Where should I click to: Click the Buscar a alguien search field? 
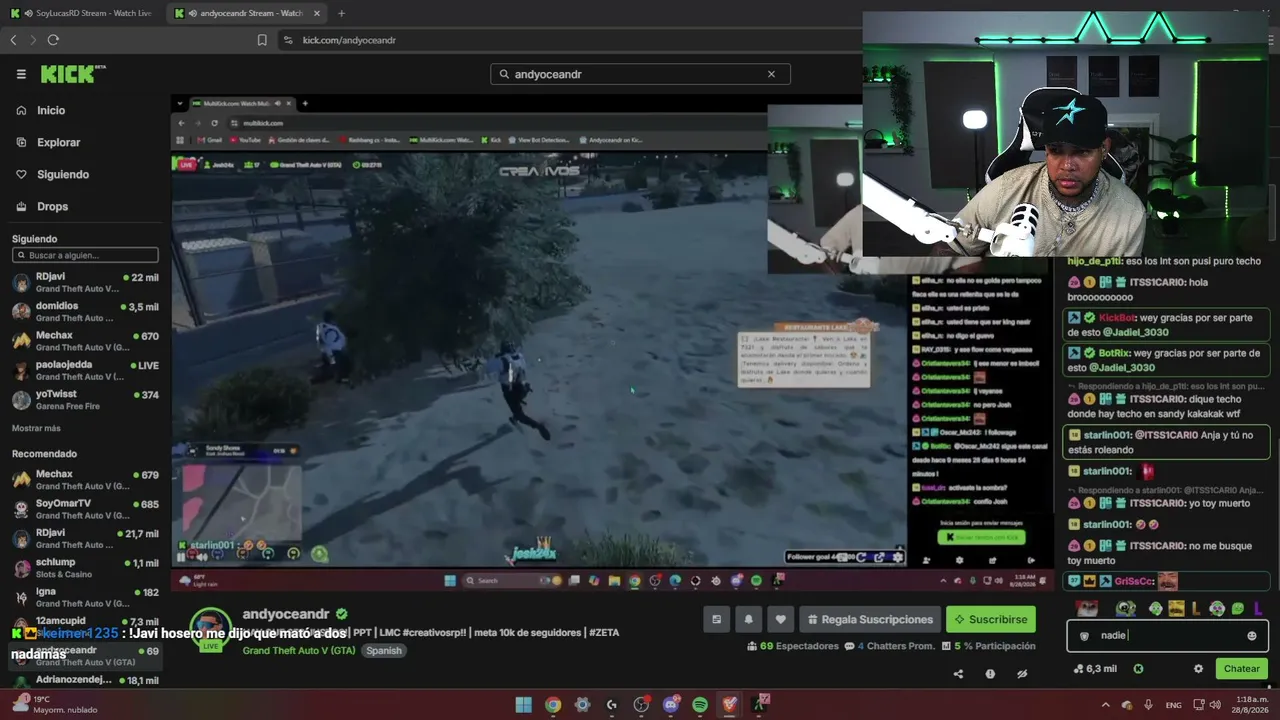click(x=85, y=256)
